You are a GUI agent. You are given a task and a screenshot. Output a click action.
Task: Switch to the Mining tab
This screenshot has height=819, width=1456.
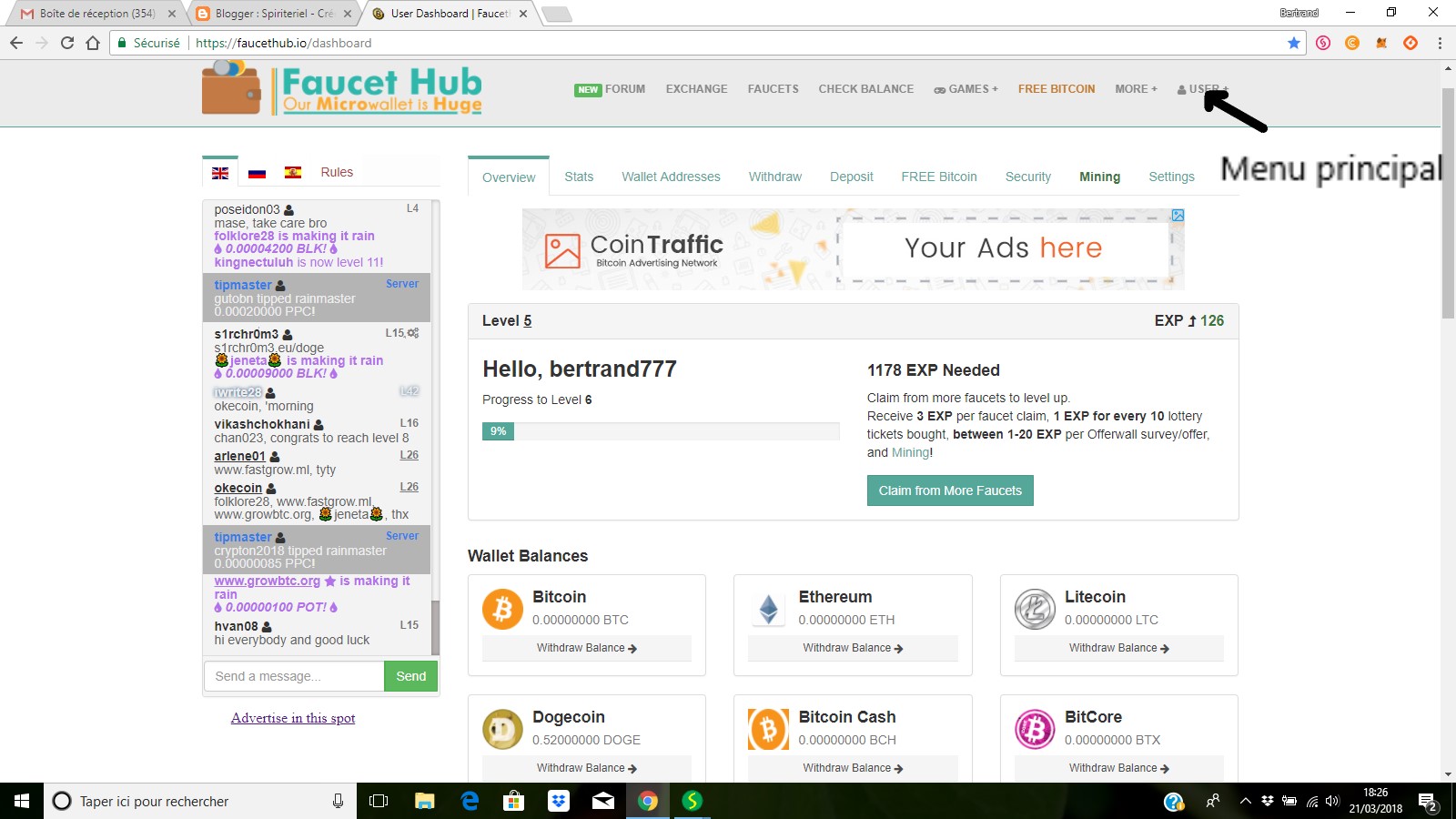[x=1099, y=177]
